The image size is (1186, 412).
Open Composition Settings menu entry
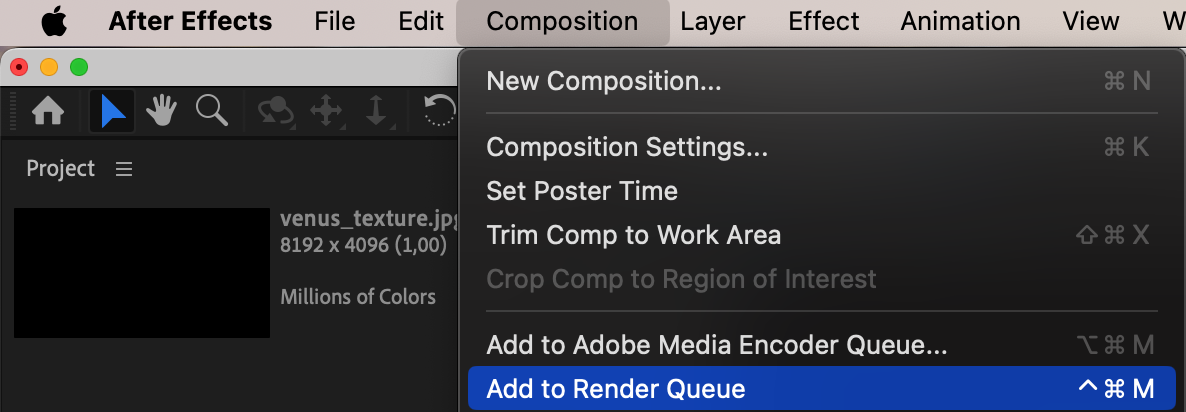tap(627, 148)
